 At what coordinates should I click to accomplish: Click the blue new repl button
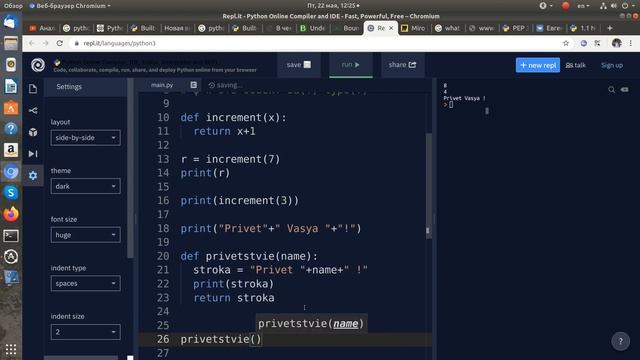[x=538, y=65]
